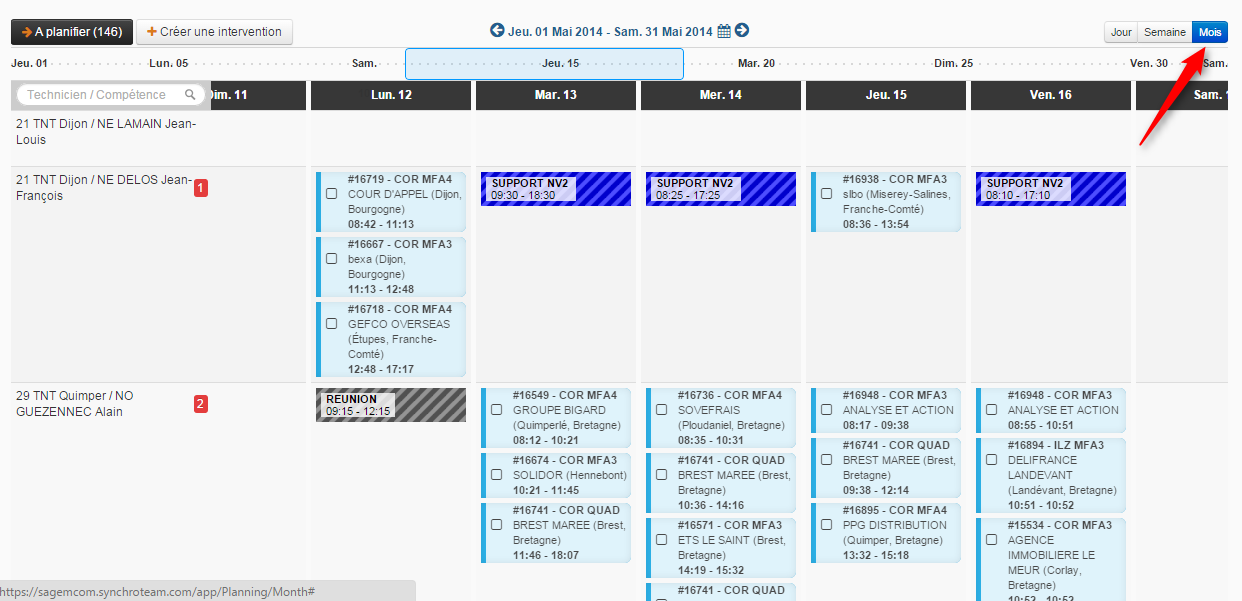
Task: Click red badge 2 beside GUEZENNEC Alain
Action: [x=201, y=404]
